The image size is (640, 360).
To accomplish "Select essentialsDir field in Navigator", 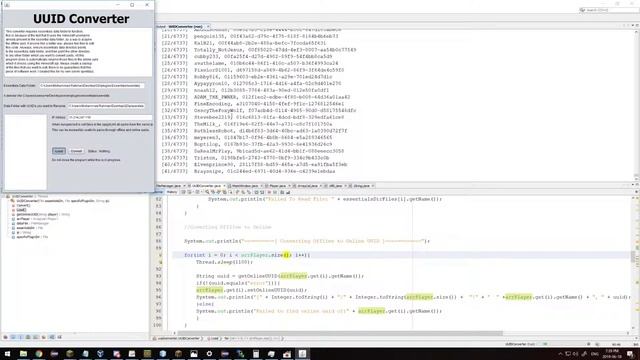I will 27,228.
